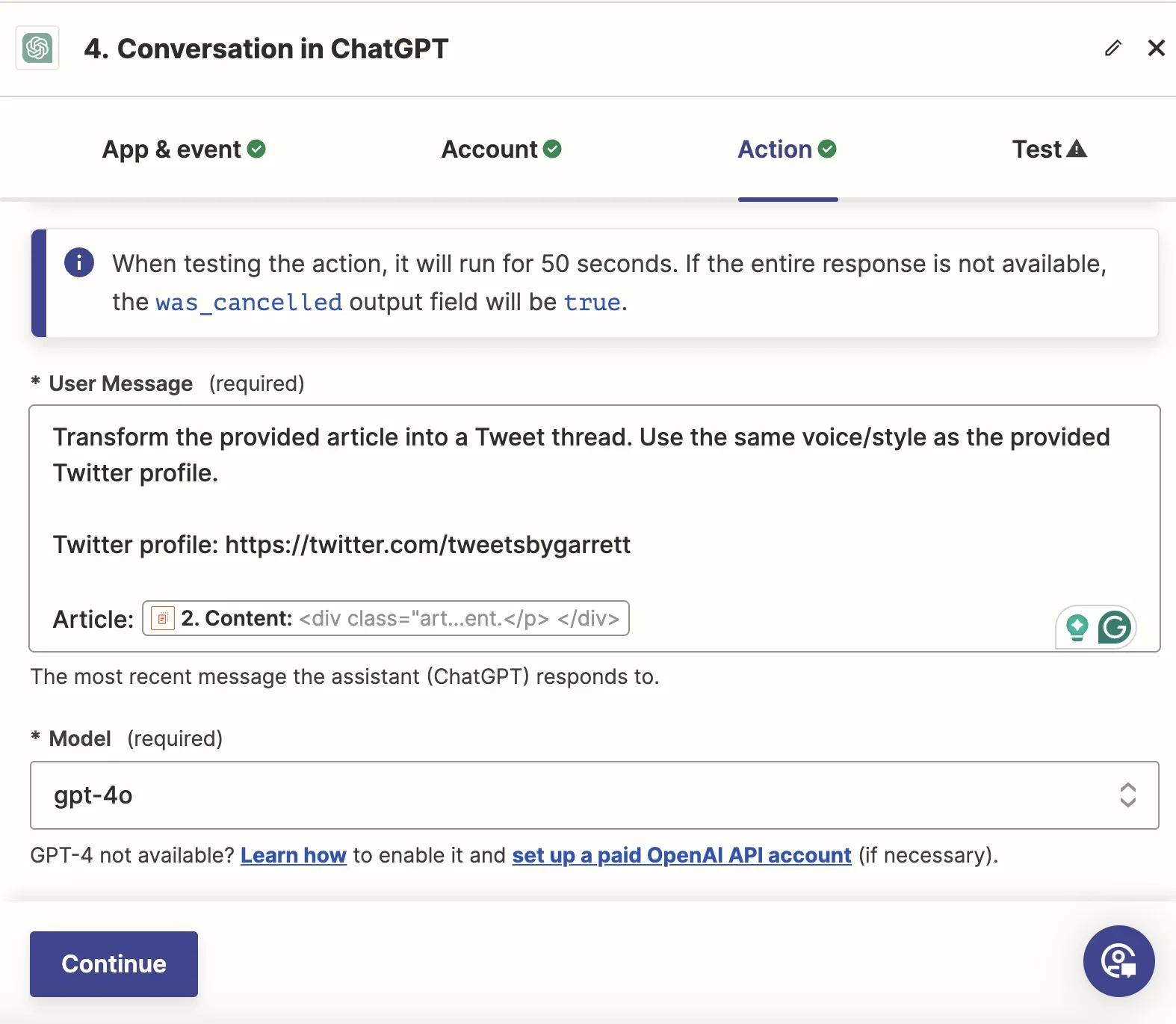The height and width of the screenshot is (1024, 1176).
Task: Open the Learn how link
Action: click(x=293, y=855)
